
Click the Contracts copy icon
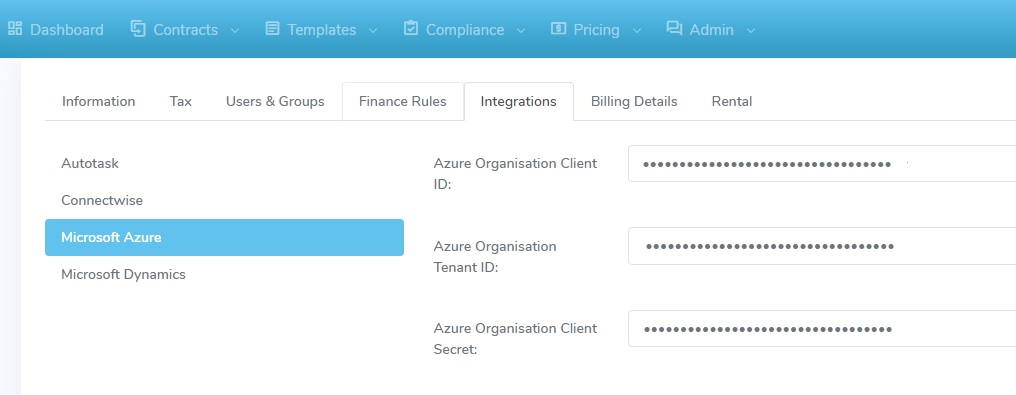(138, 28)
